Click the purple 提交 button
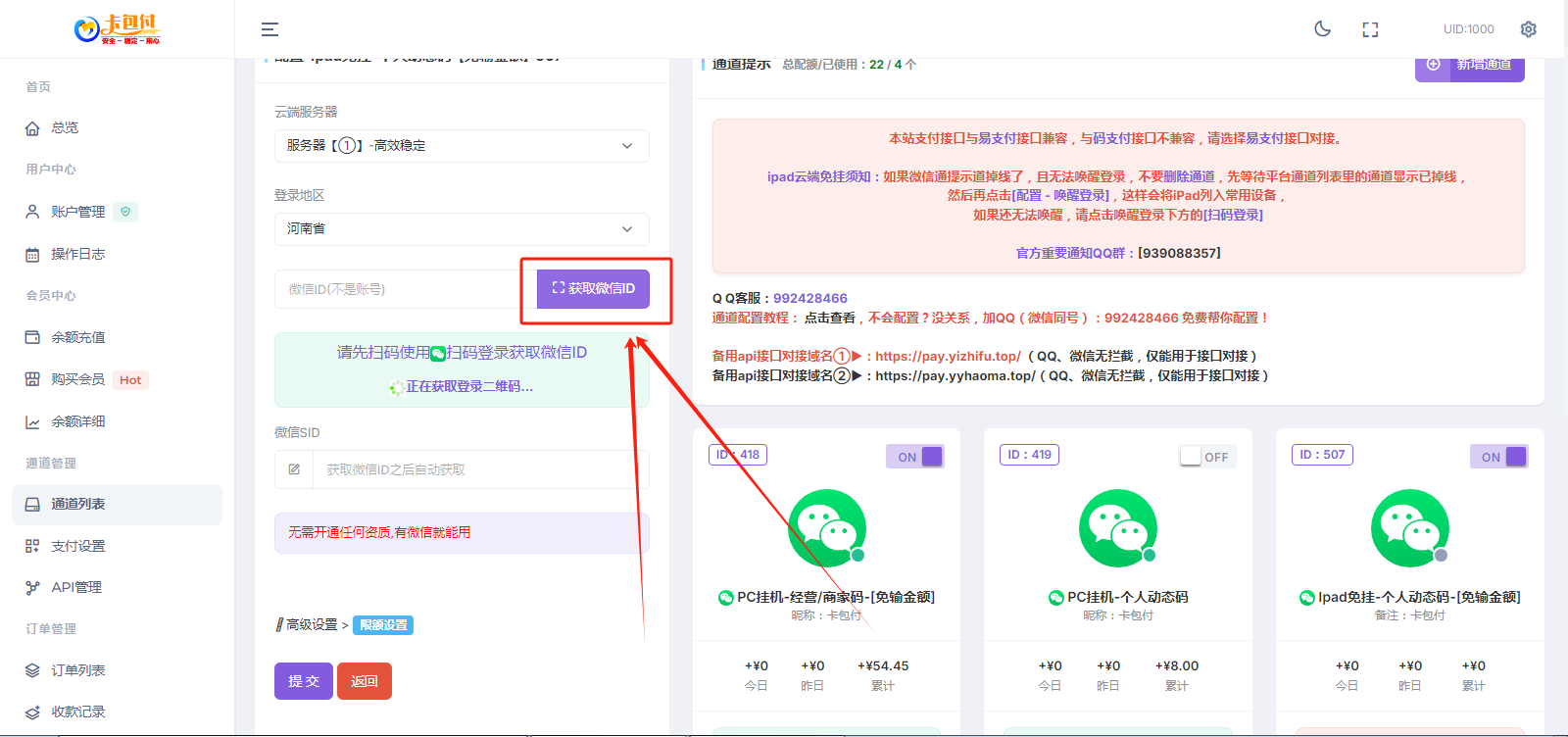Viewport: 1568px width, 737px height. click(304, 681)
